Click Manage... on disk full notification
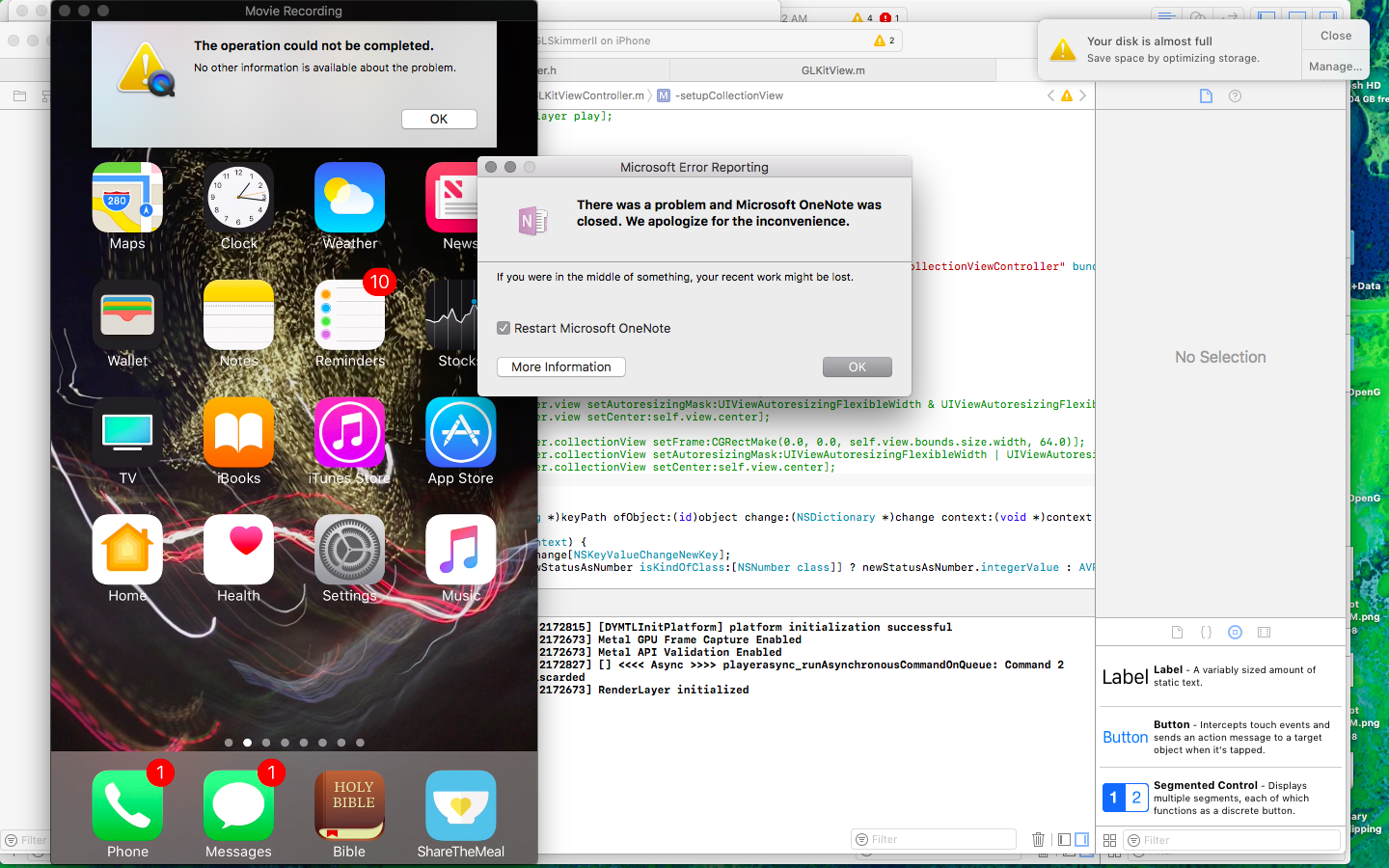 tap(1336, 67)
